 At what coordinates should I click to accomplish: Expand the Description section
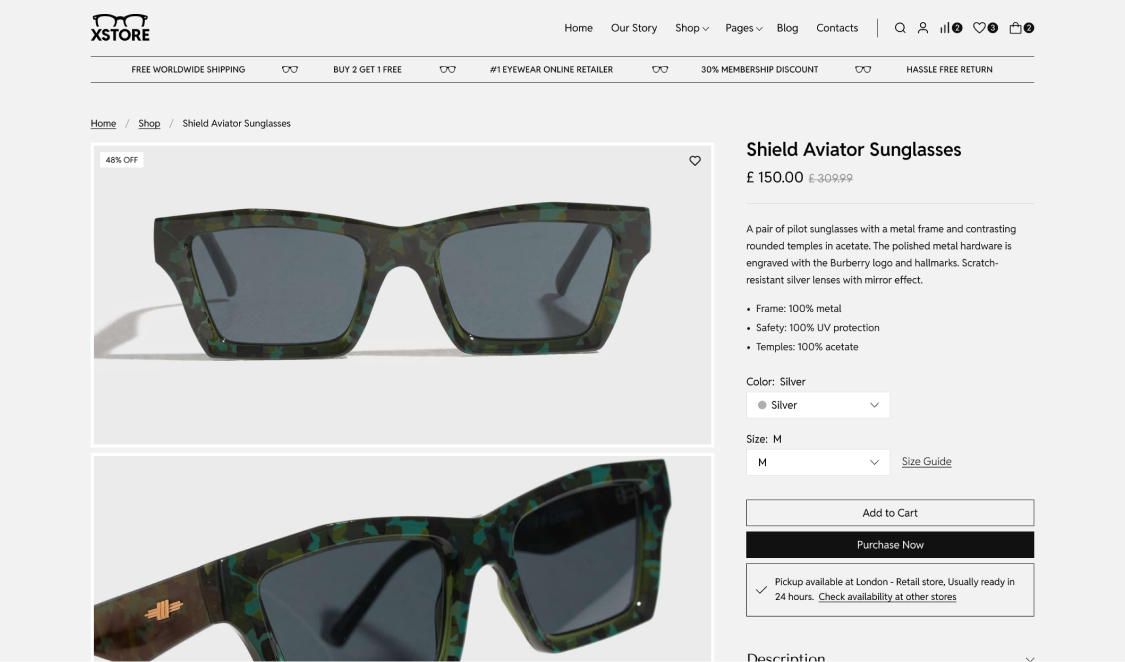pyautogui.click(x=1029, y=657)
